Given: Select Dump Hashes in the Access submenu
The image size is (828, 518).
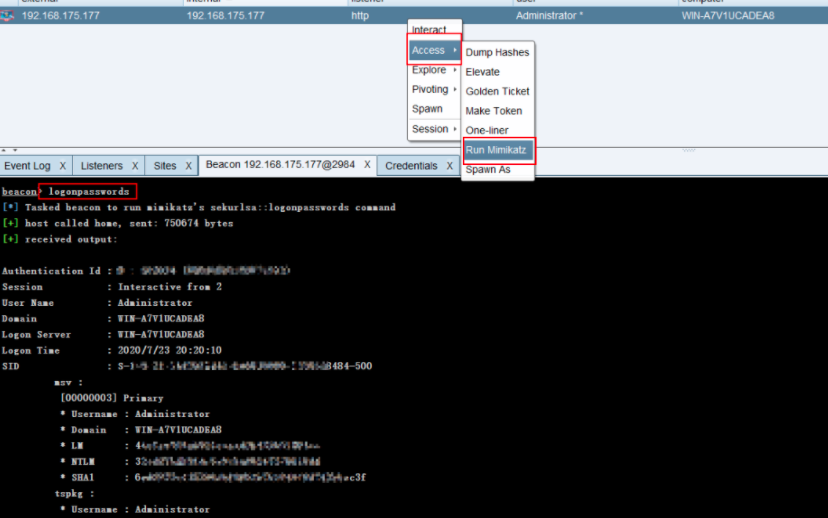Looking at the screenshot, I should click(x=497, y=52).
